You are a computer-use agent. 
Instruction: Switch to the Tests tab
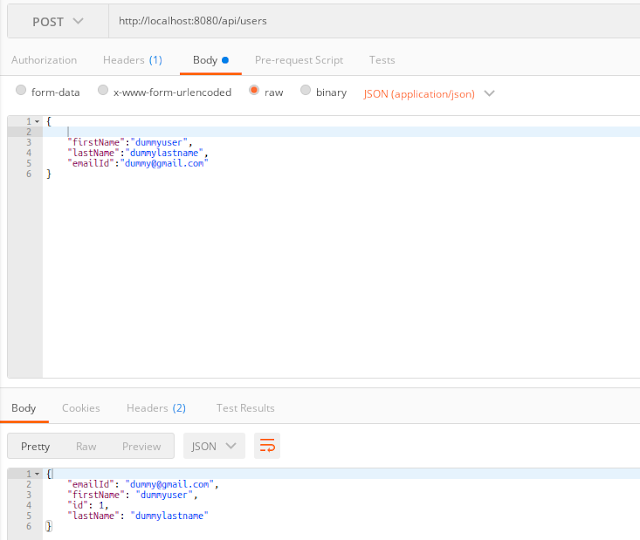click(382, 60)
